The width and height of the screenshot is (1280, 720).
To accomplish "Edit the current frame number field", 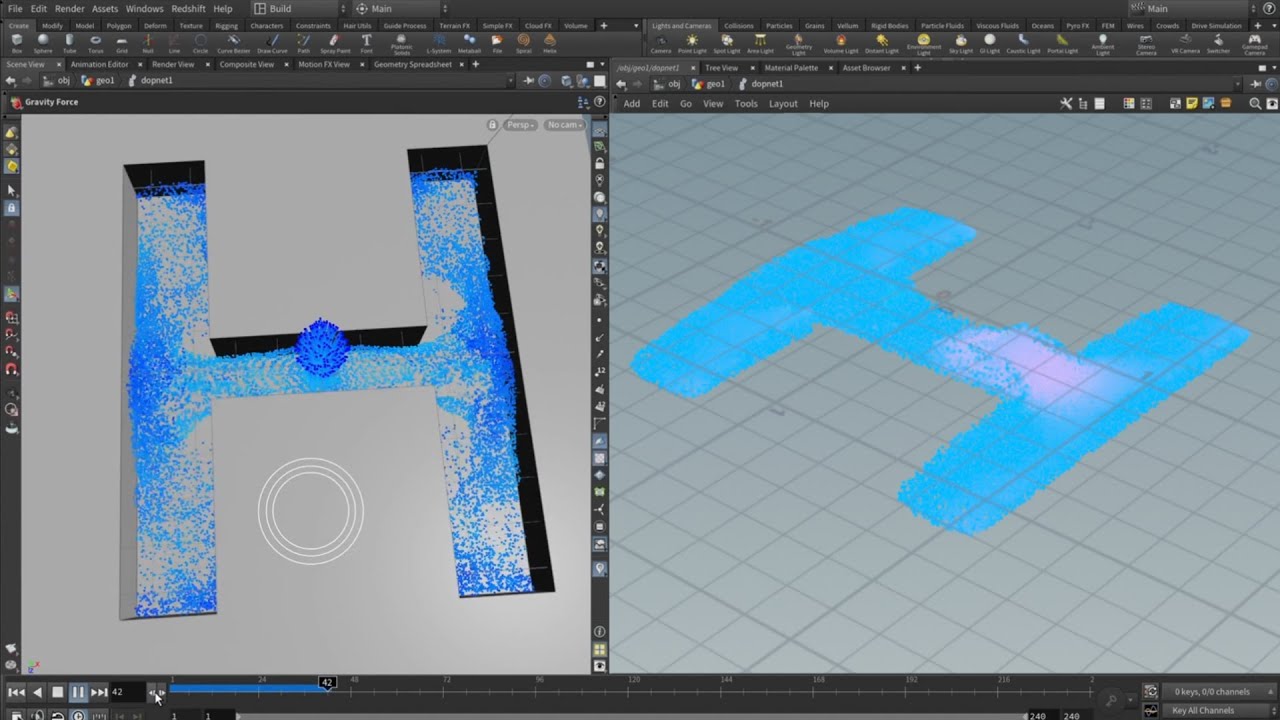I will pyautogui.click(x=126, y=692).
